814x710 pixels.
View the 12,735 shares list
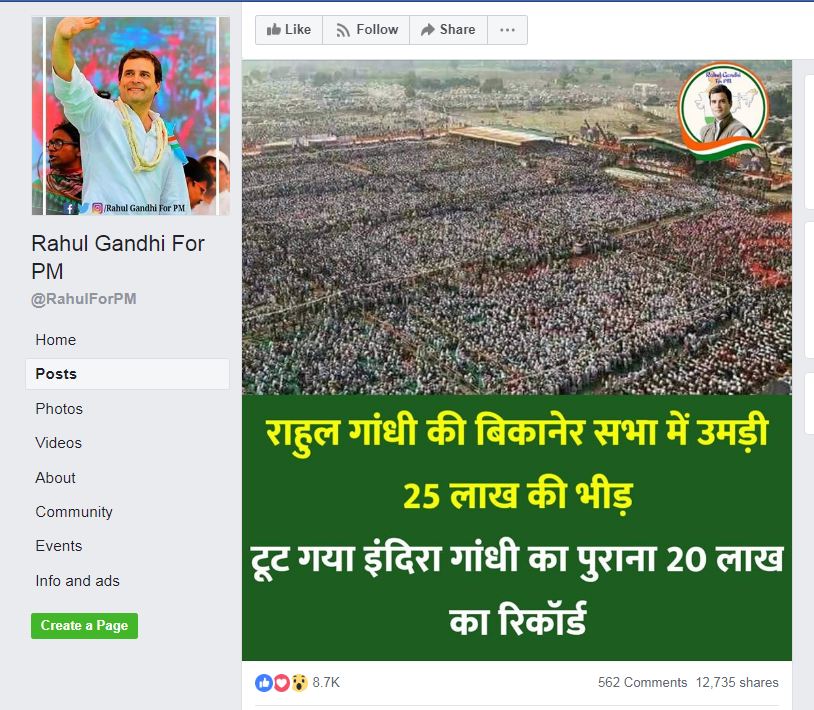coord(737,682)
